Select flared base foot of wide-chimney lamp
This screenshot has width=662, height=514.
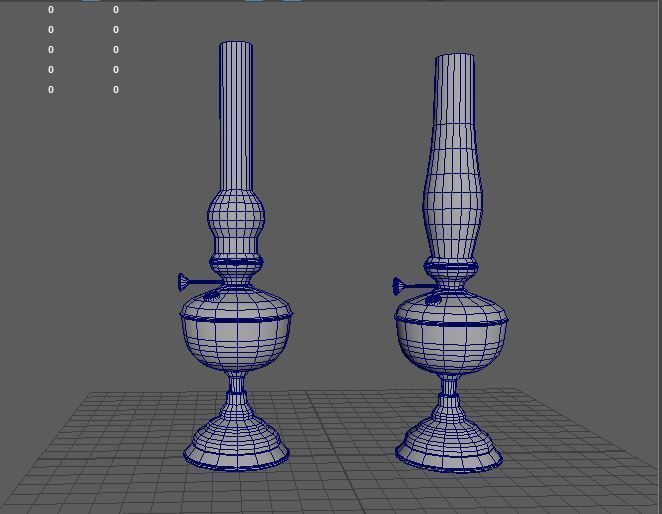(449, 443)
